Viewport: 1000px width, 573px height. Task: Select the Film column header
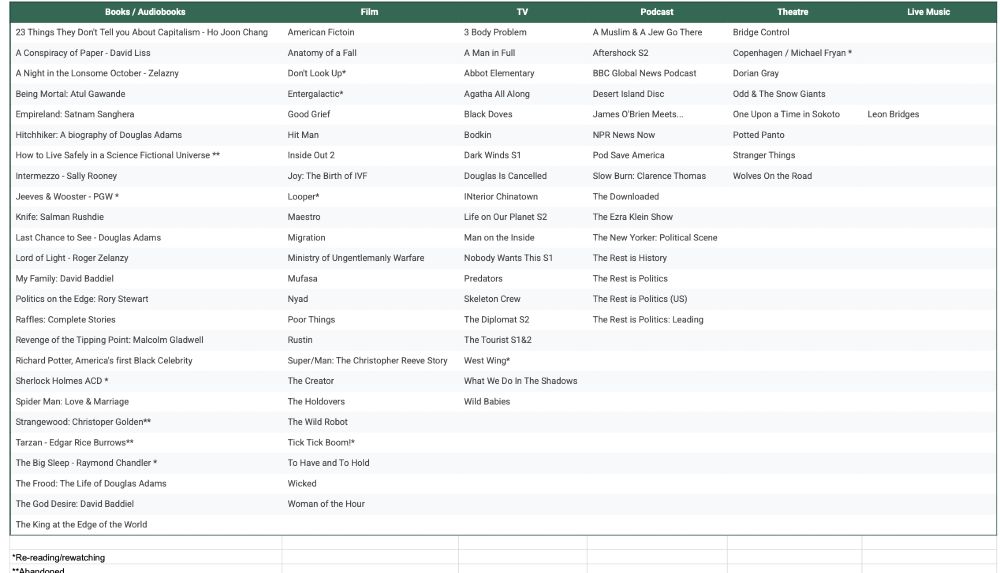click(369, 11)
